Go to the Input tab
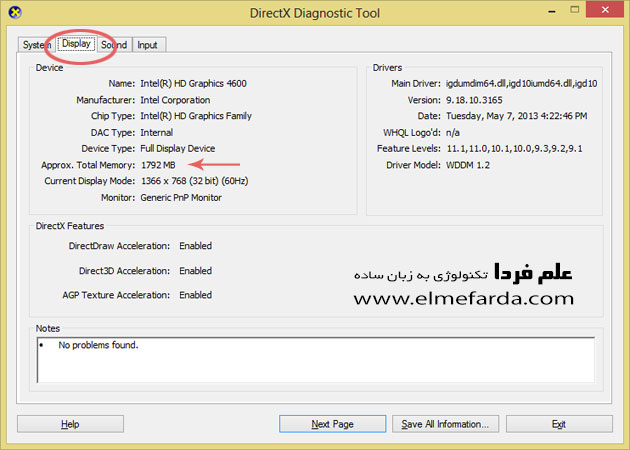The height and width of the screenshot is (450, 630). [147, 45]
